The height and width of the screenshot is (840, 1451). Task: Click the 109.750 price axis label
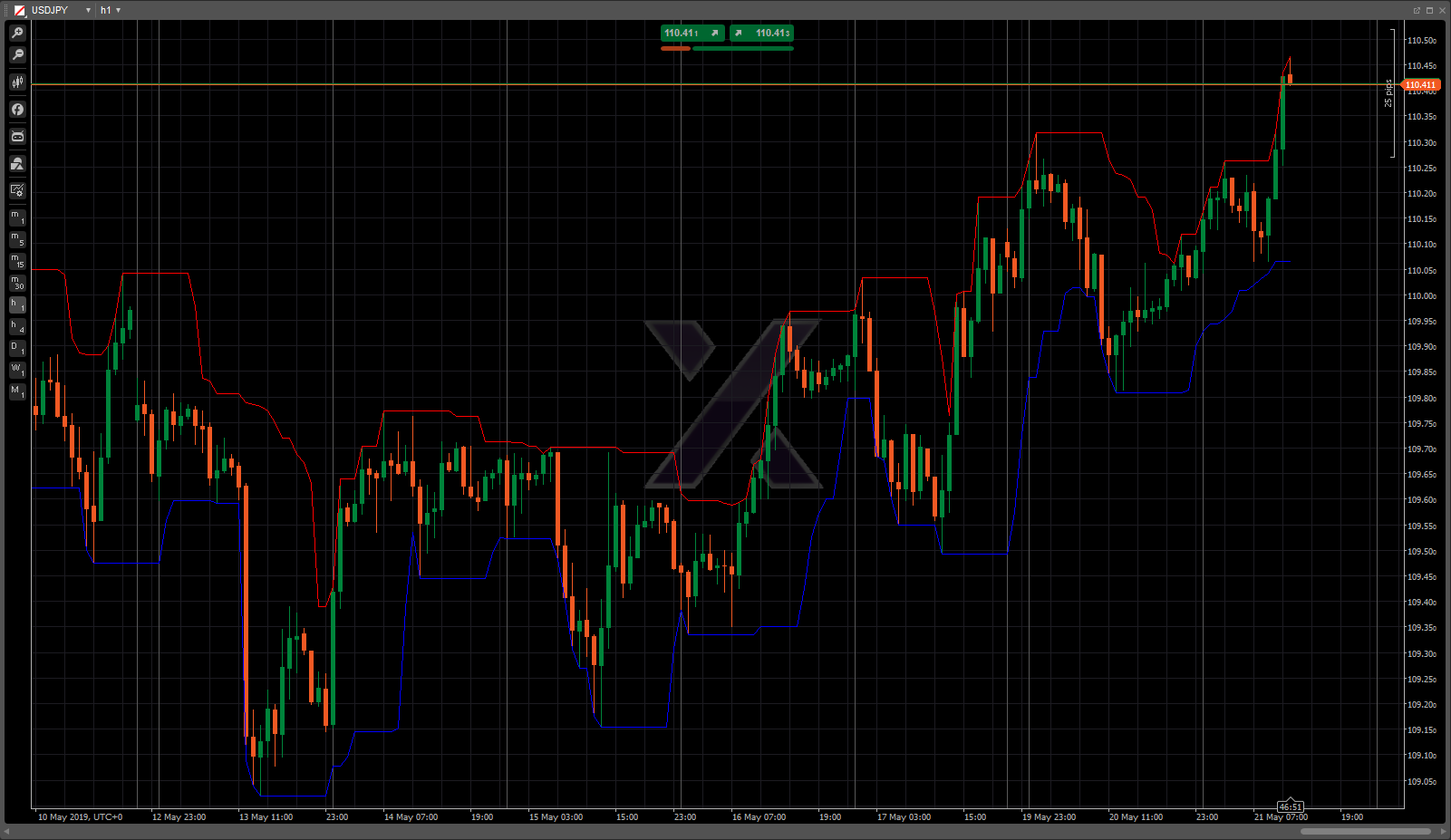pyautogui.click(x=1421, y=423)
